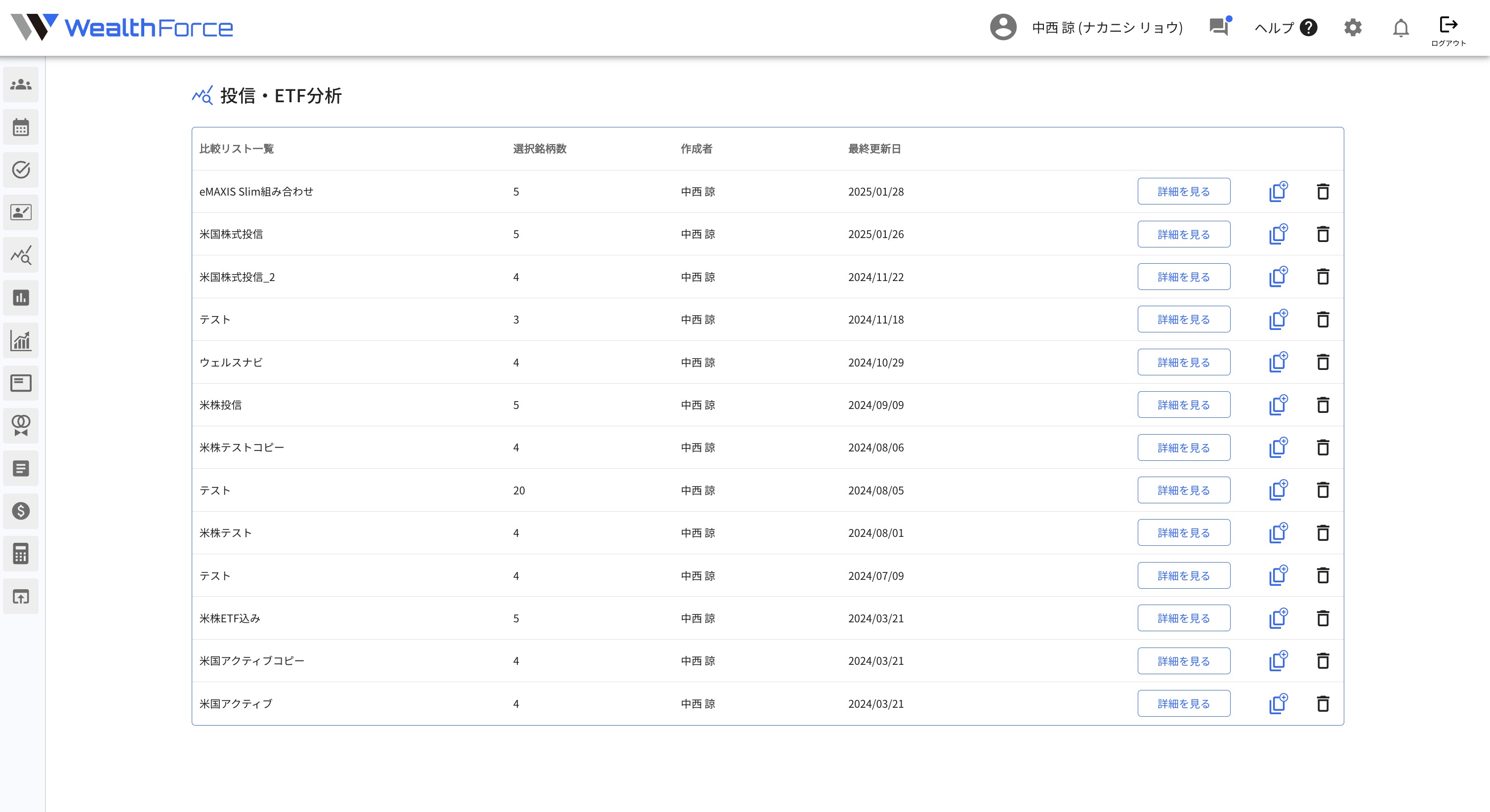Click the WealthForce logo
Image resolution: width=1490 pixels, height=812 pixels.
point(122,28)
